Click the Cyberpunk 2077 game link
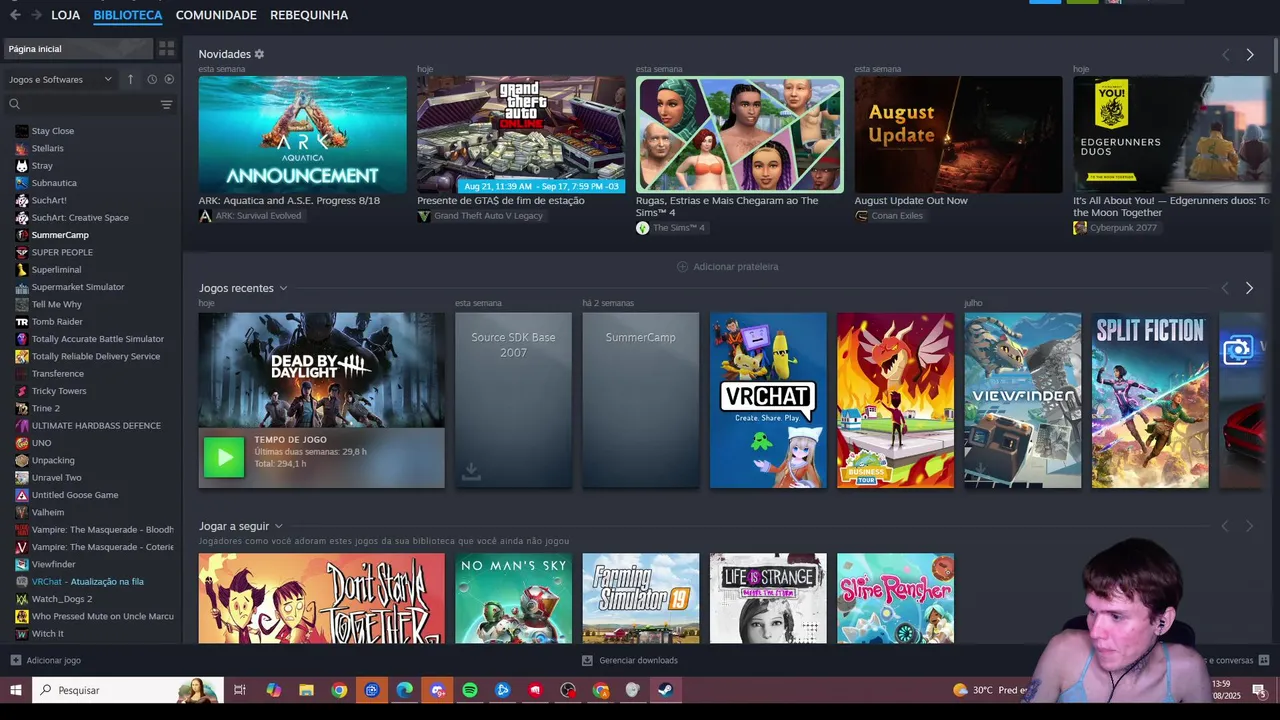The width and height of the screenshot is (1280, 720). pyautogui.click(x=1123, y=228)
